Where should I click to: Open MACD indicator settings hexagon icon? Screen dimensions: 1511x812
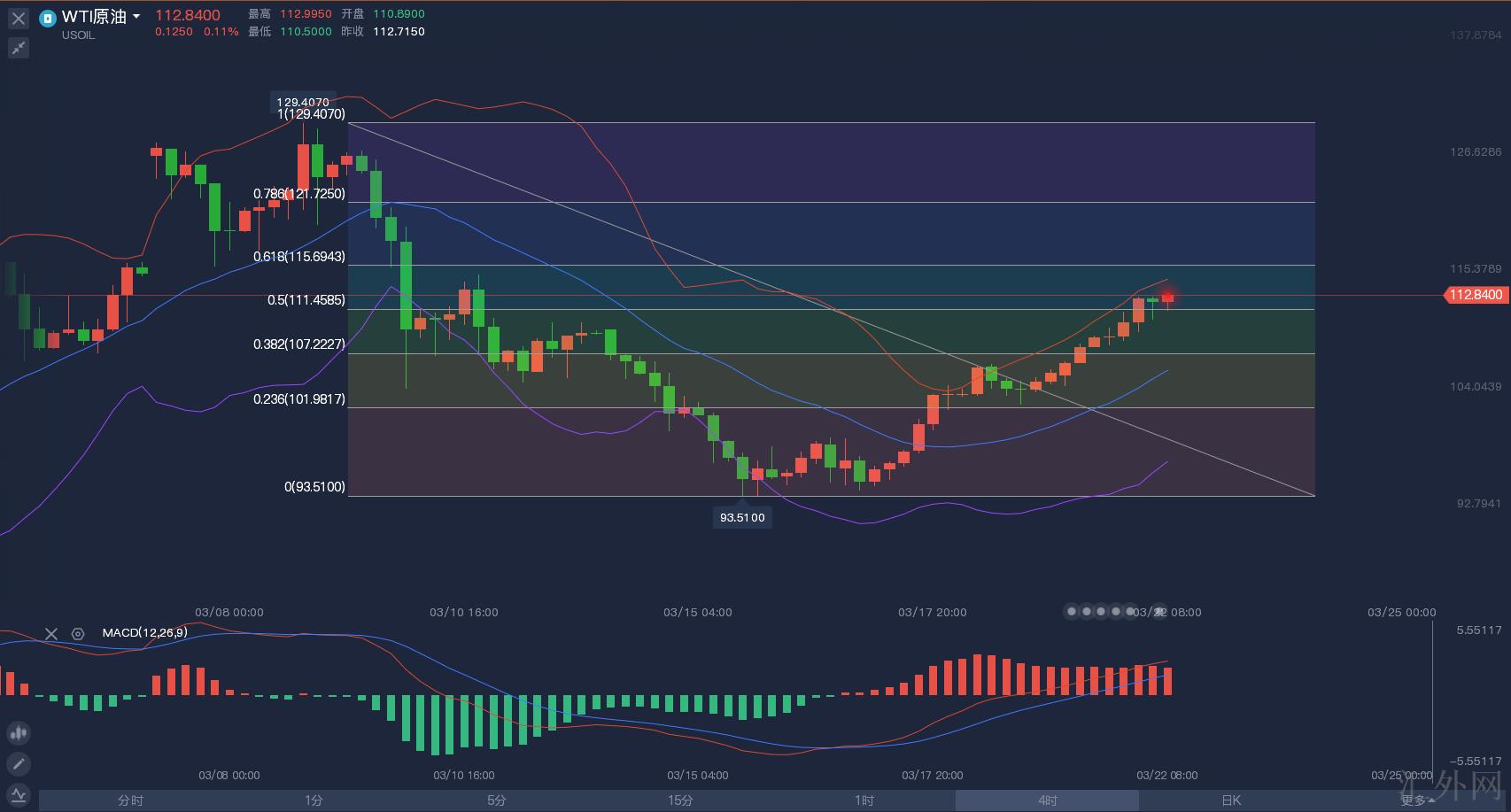point(78,633)
